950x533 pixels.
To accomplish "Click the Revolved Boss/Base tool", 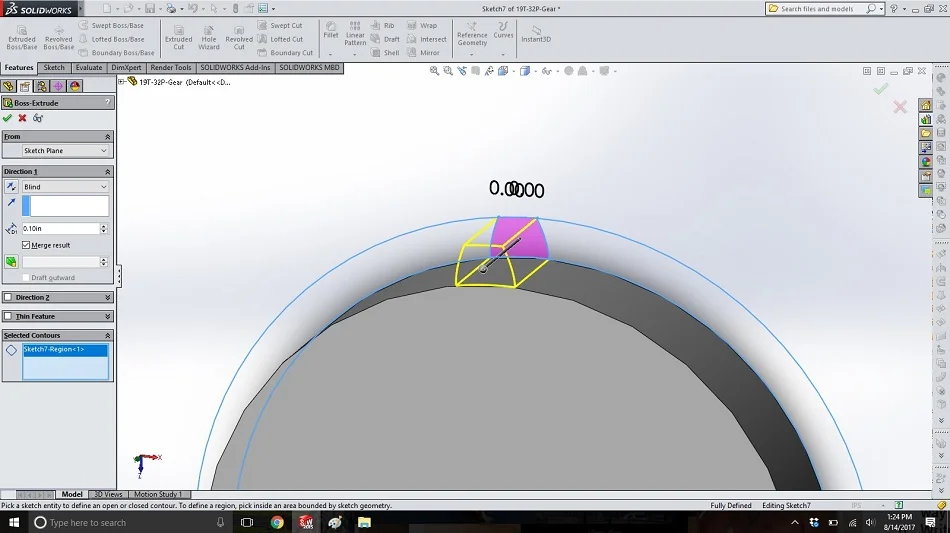I will pos(59,38).
